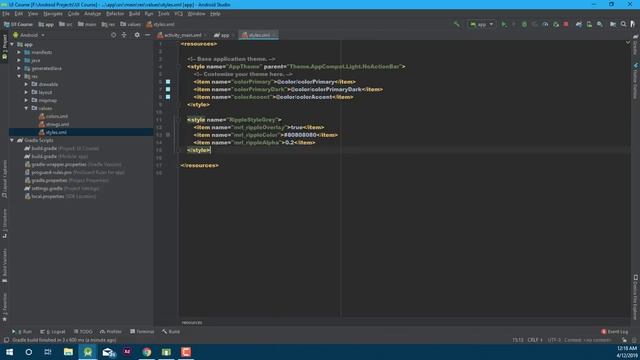The height and width of the screenshot is (360, 640).
Task: Click the UI Course breadcrumb in navigation bar
Action: coord(18,24)
